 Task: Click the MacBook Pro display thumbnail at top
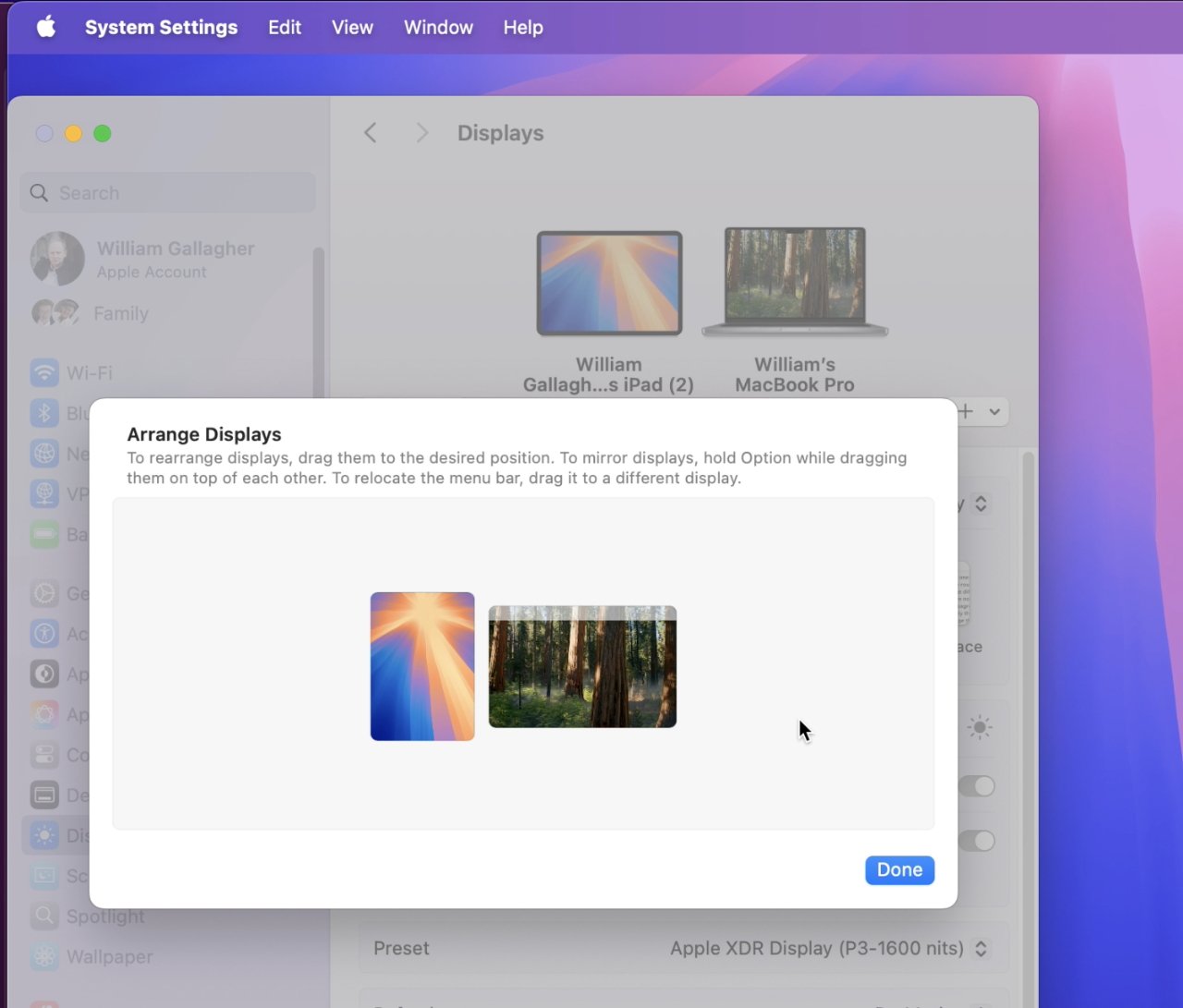[x=795, y=283]
